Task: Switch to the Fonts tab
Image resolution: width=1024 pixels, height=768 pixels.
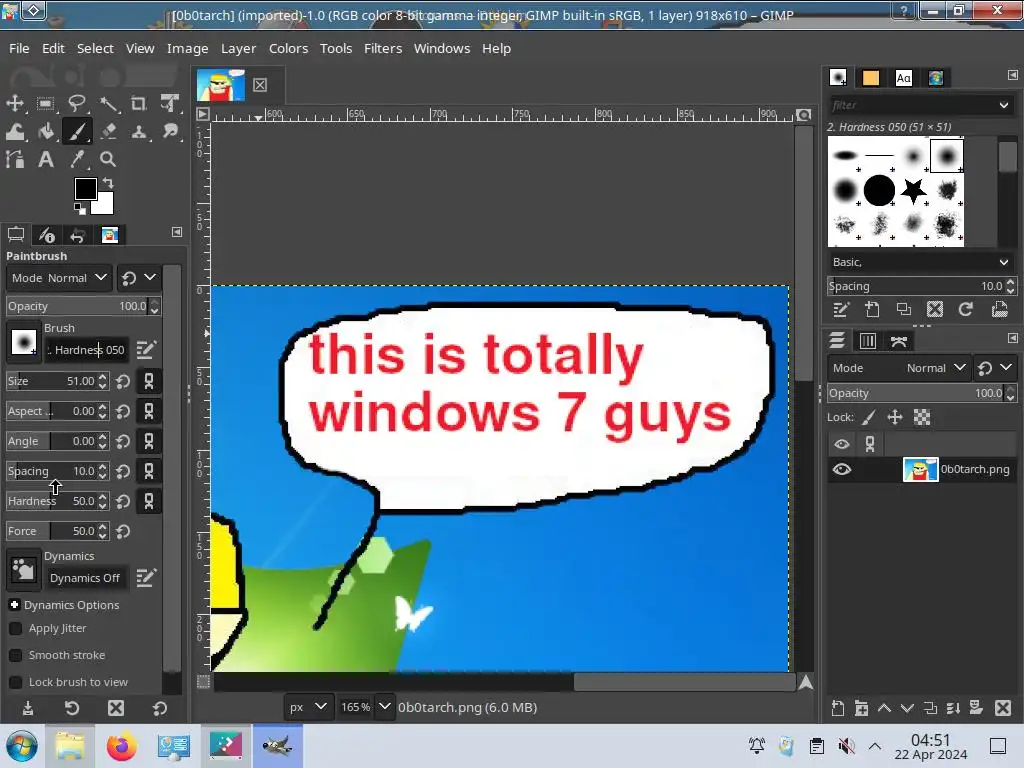Action: click(x=903, y=78)
